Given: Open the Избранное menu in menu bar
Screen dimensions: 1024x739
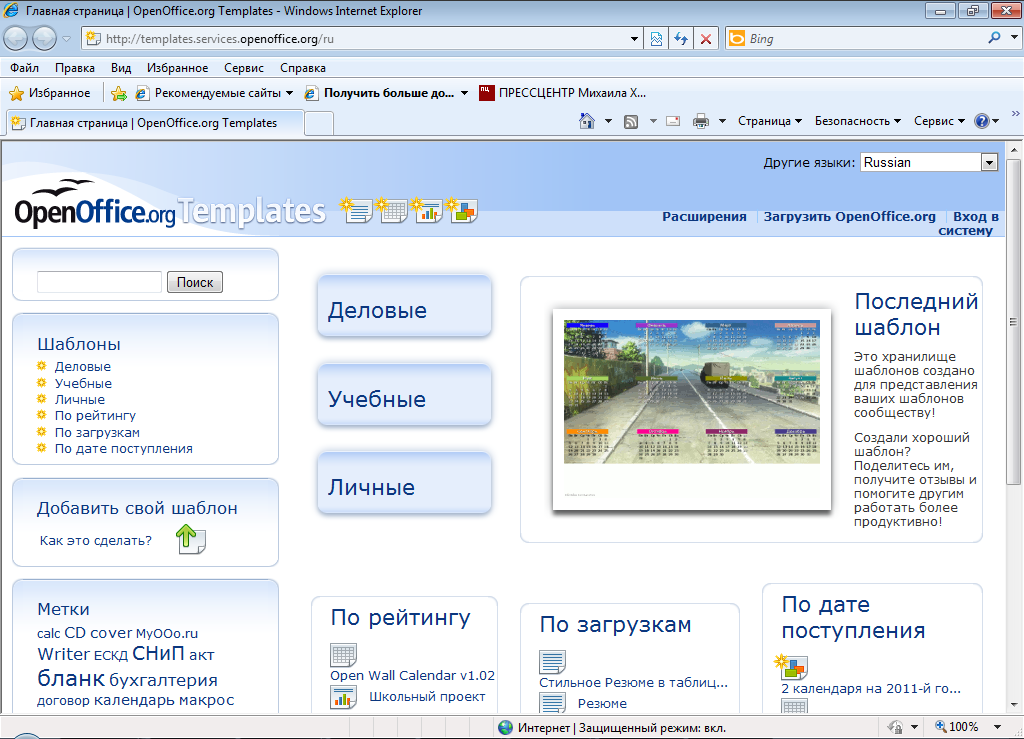Looking at the screenshot, I should tap(178, 68).
